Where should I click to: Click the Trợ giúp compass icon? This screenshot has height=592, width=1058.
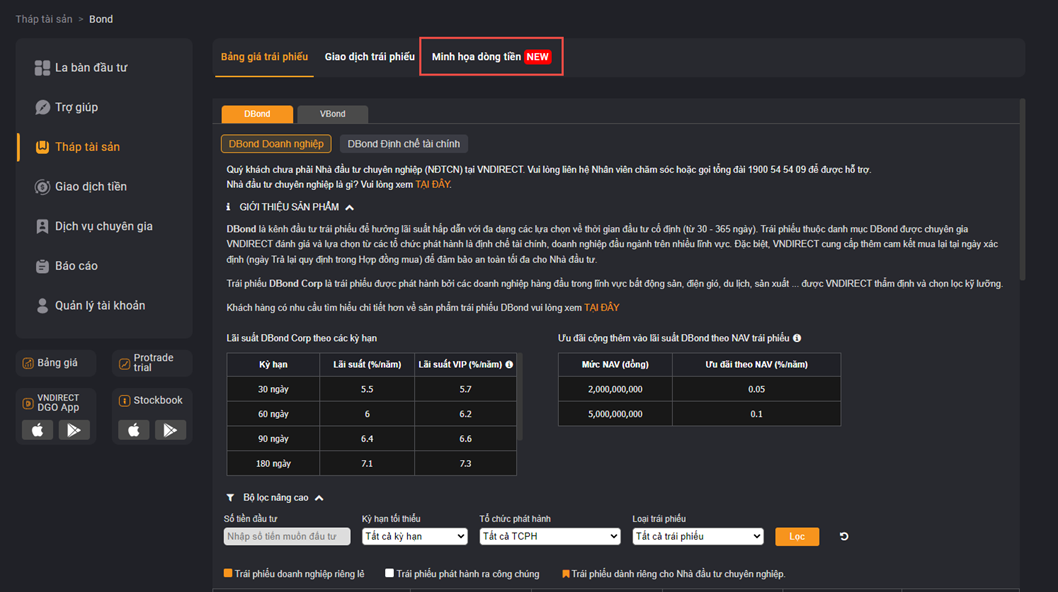(x=42, y=107)
